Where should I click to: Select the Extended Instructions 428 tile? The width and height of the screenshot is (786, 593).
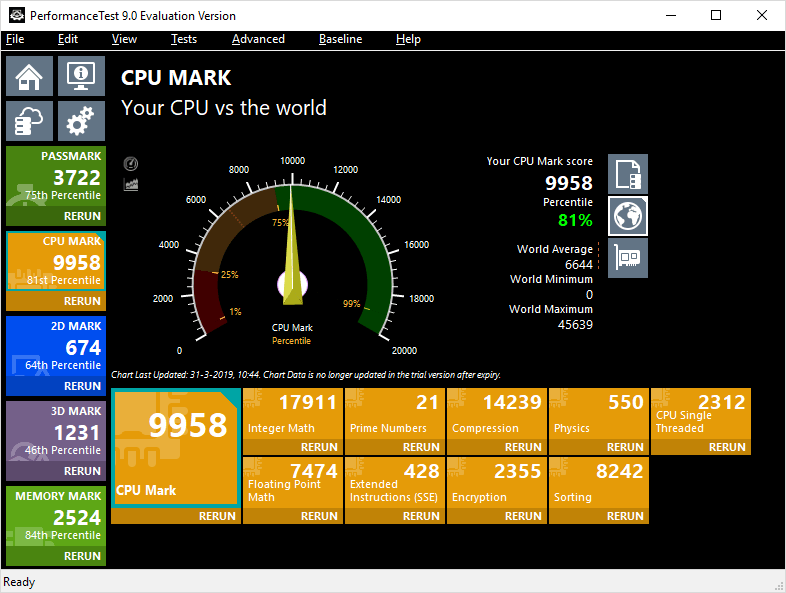395,483
